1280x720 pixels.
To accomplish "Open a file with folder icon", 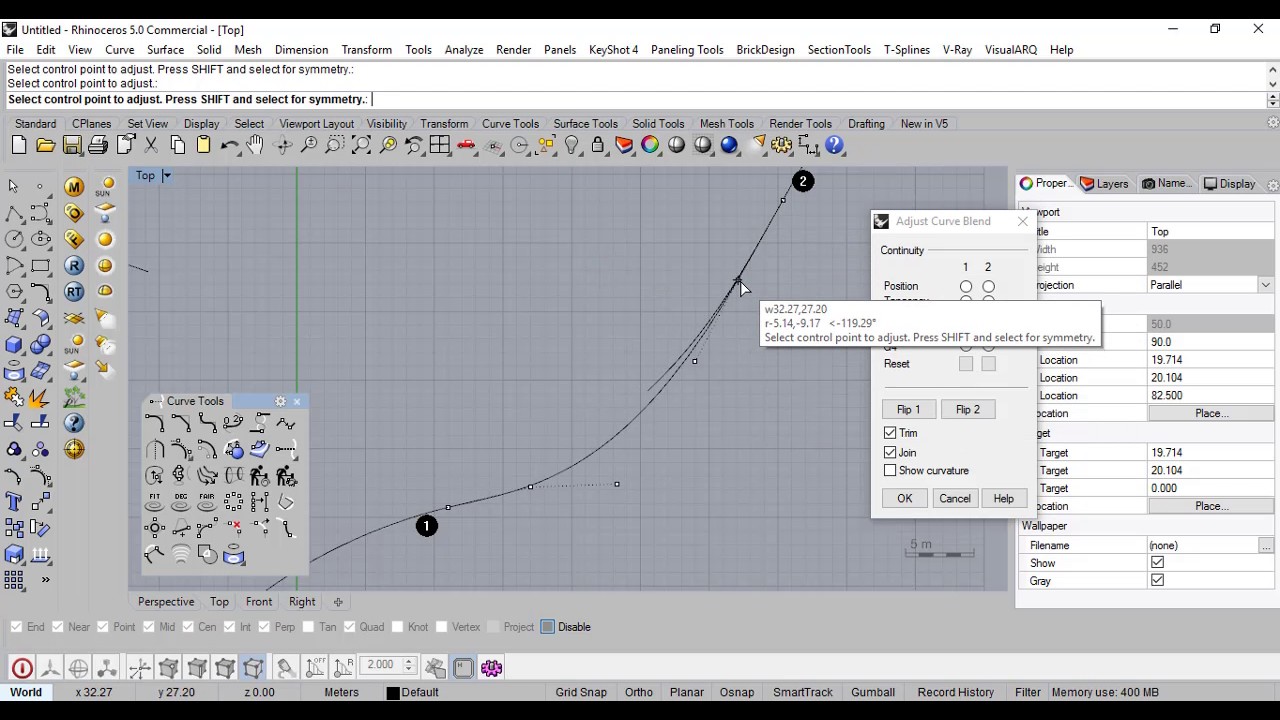I will (45, 146).
